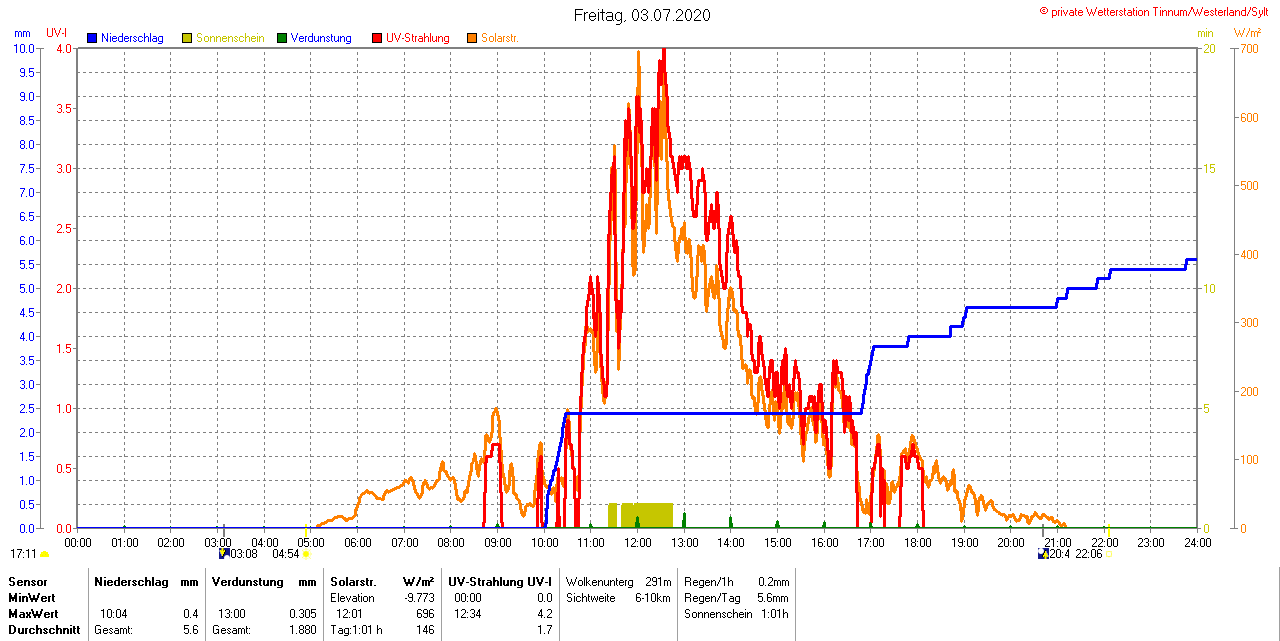Click the MaxWert row header
Viewport: 1280px width, 641px height.
(x=35, y=613)
